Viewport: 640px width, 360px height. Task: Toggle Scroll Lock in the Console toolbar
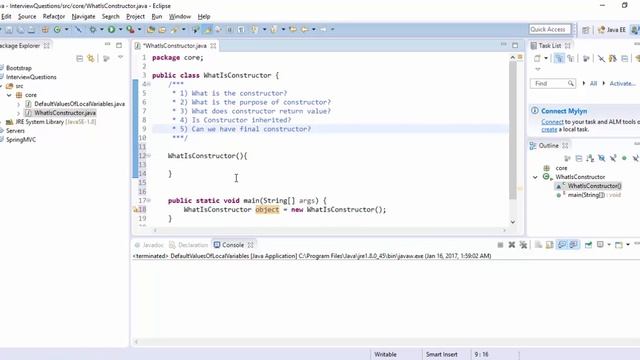pyautogui.click(x=550, y=245)
